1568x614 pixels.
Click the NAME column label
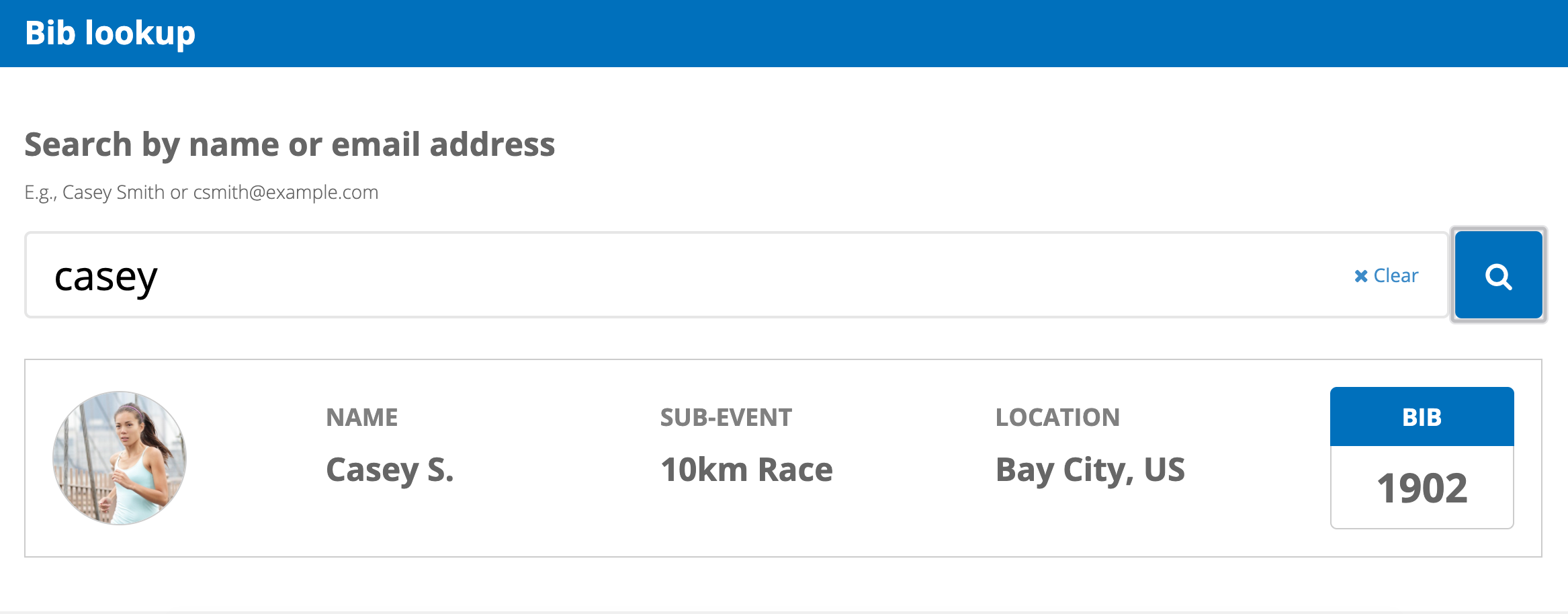tap(362, 417)
